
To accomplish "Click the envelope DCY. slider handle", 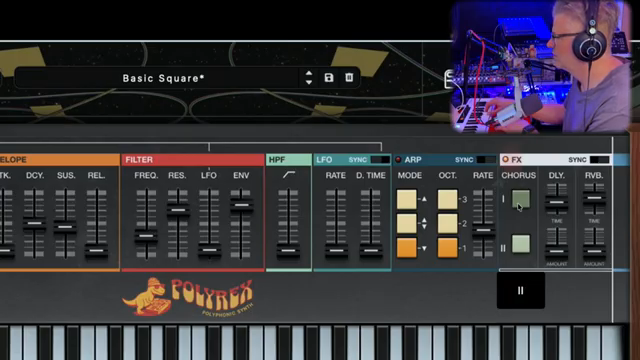I will coord(34,223).
